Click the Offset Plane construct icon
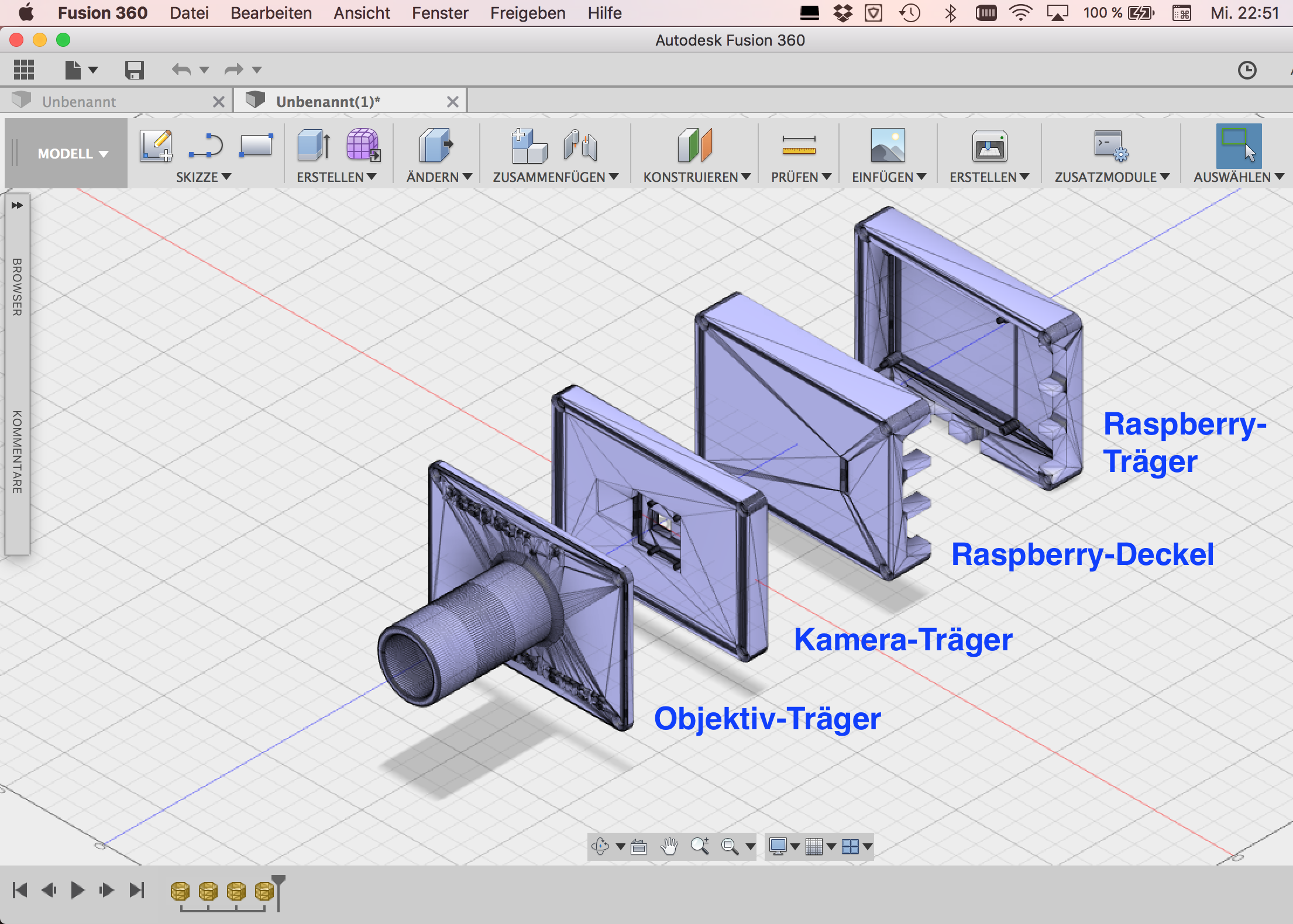This screenshot has width=1293, height=924. click(695, 145)
